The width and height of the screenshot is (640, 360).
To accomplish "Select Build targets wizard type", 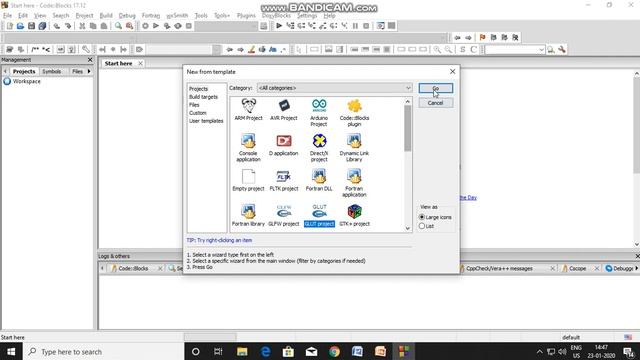I will pos(203,97).
